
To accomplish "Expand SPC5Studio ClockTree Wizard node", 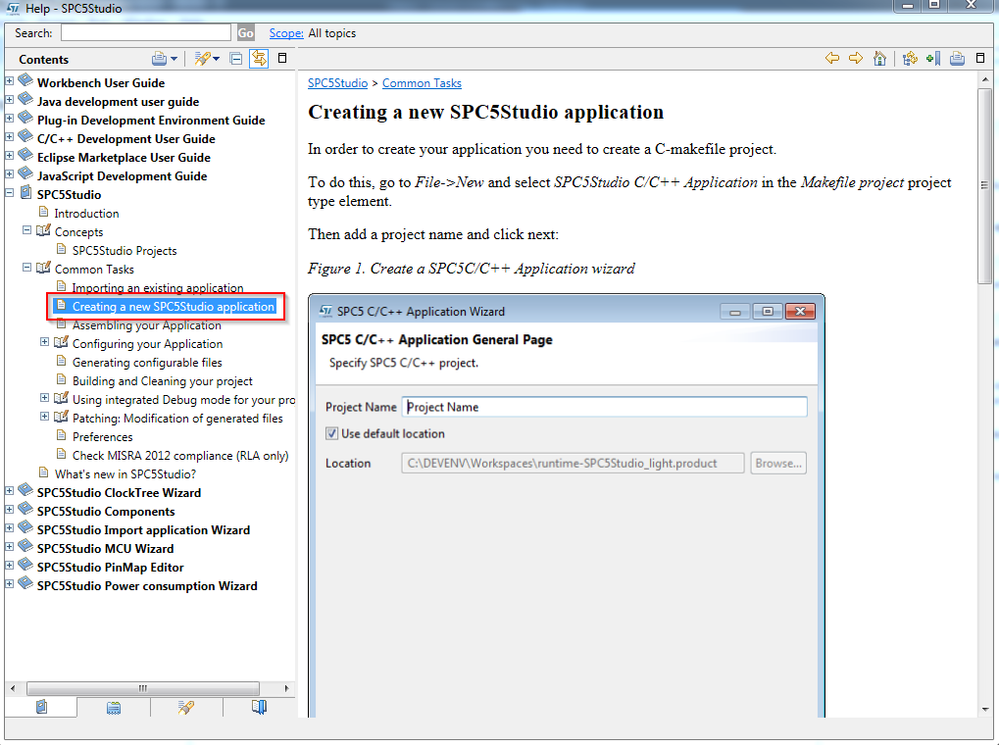I will [x=10, y=491].
